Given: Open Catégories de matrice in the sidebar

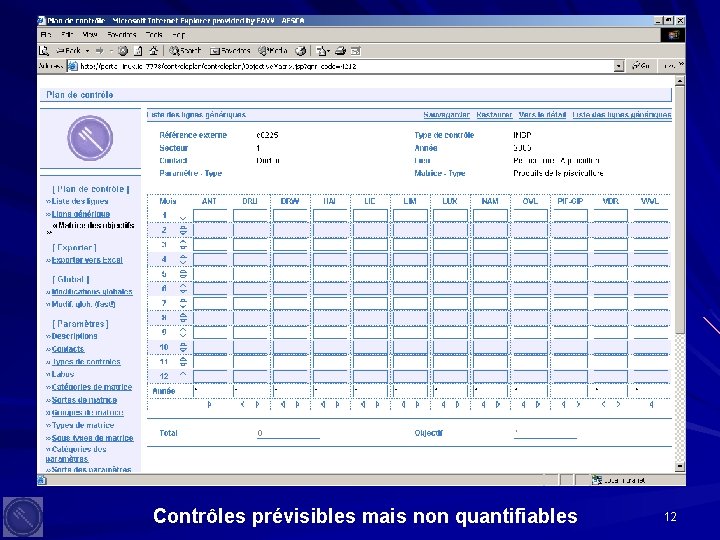Looking at the screenshot, I should pos(92,387).
